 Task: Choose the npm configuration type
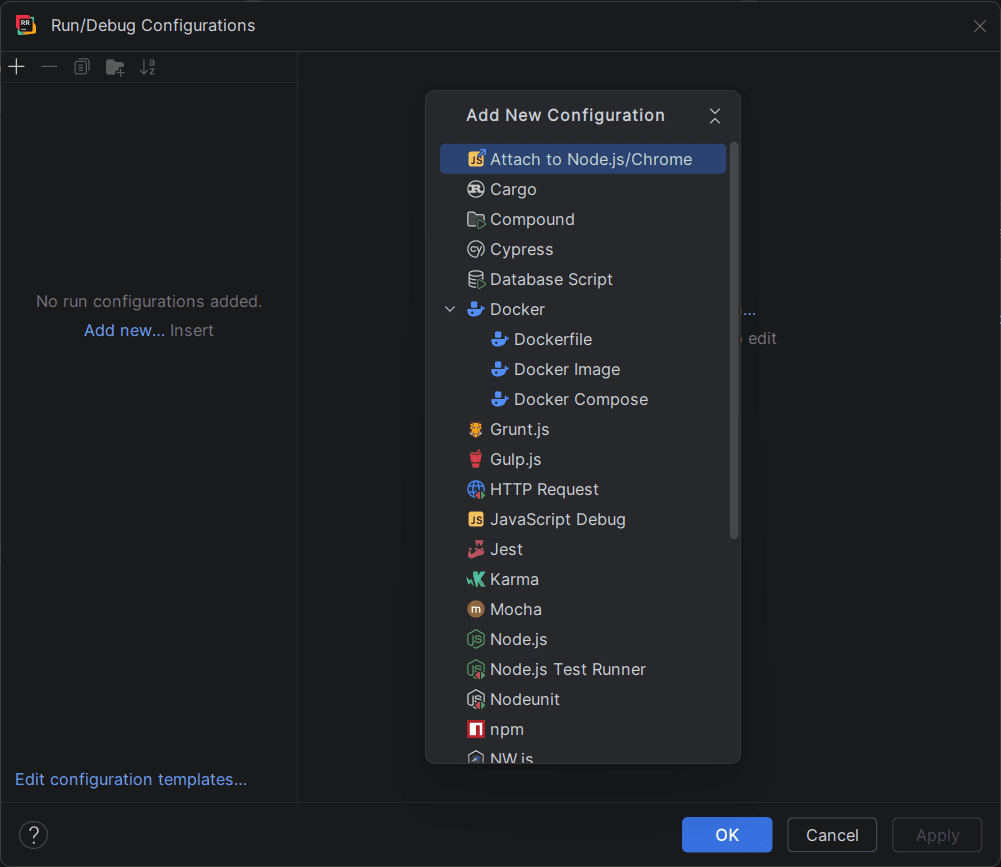506,729
